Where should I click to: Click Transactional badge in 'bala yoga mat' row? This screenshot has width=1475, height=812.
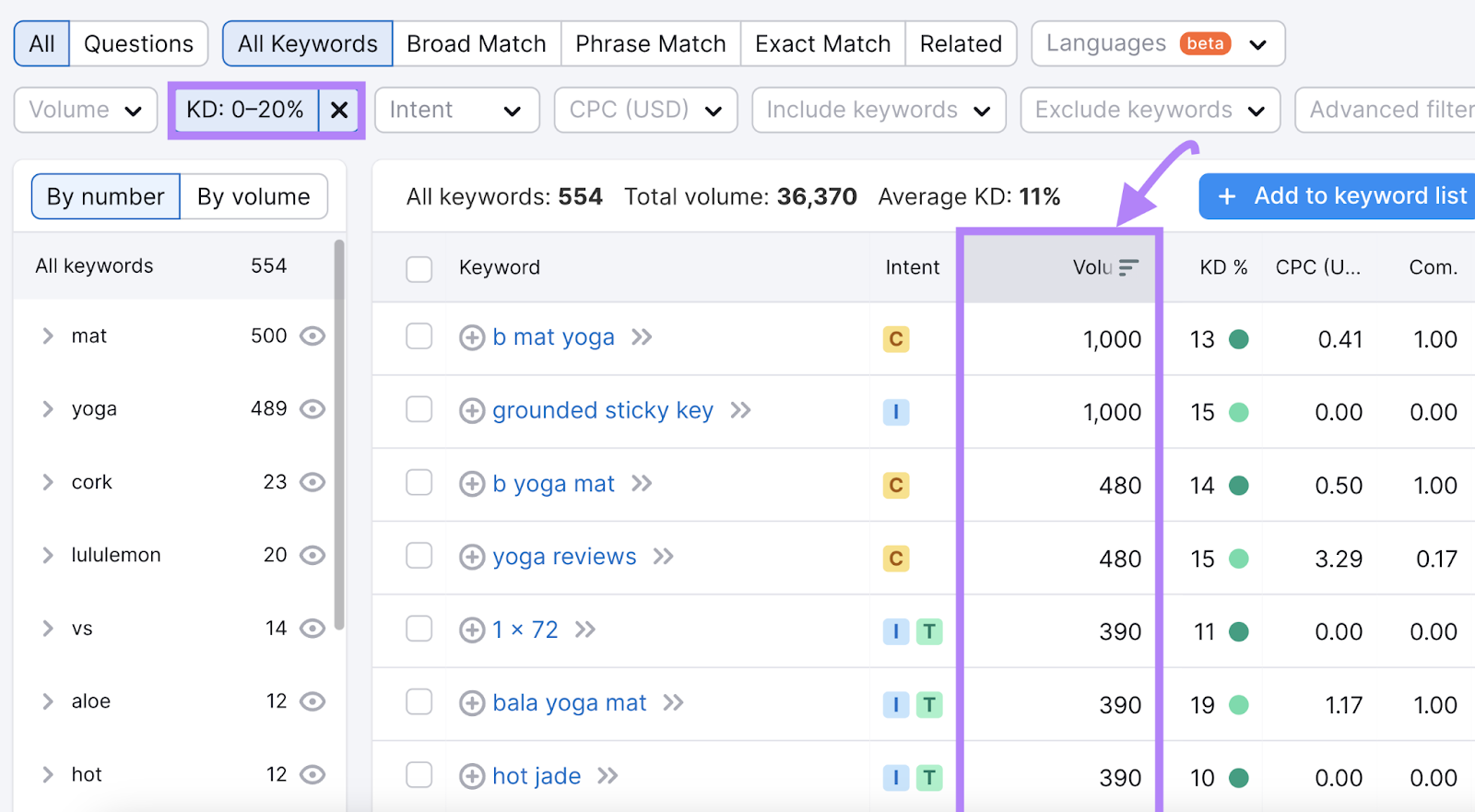coord(929,705)
